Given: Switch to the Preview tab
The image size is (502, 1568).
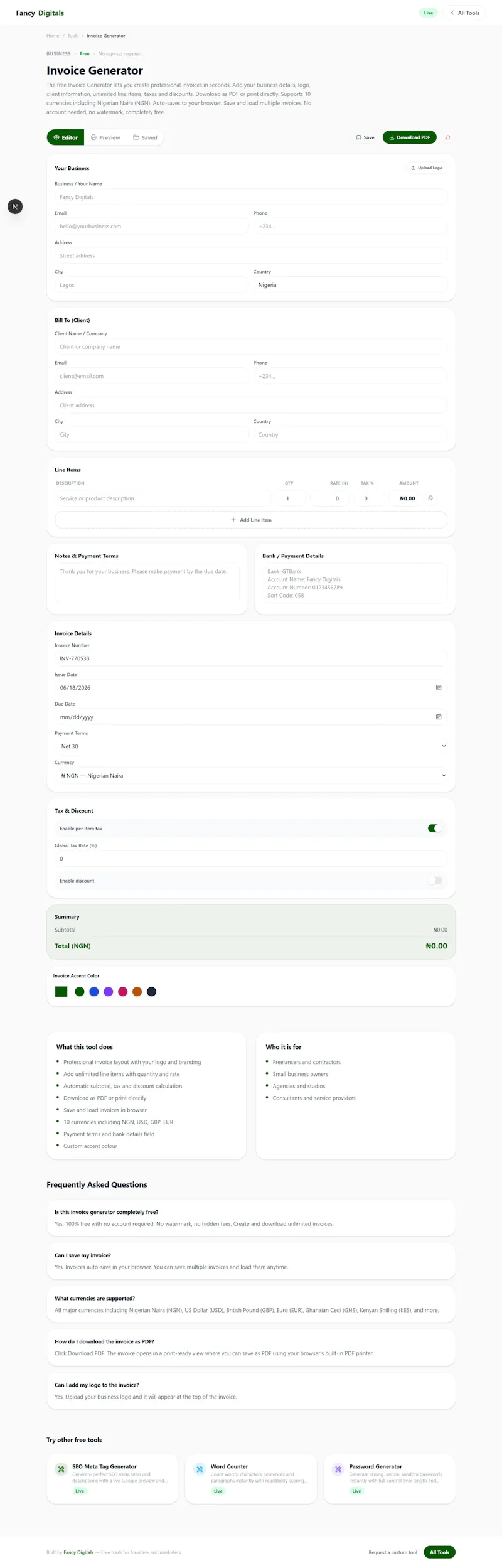Looking at the screenshot, I should [105, 137].
